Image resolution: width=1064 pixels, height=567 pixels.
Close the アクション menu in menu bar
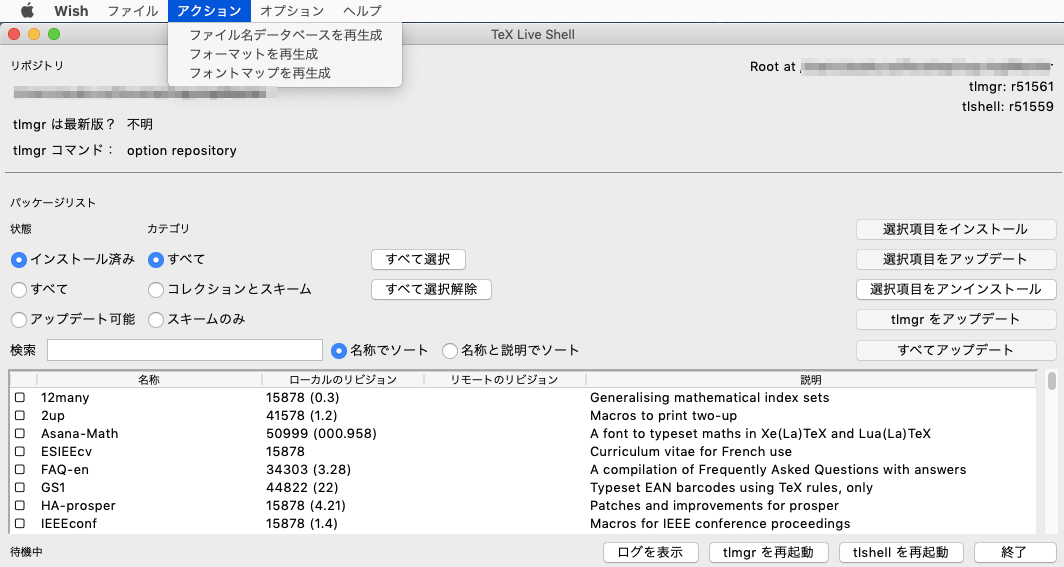point(209,11)
